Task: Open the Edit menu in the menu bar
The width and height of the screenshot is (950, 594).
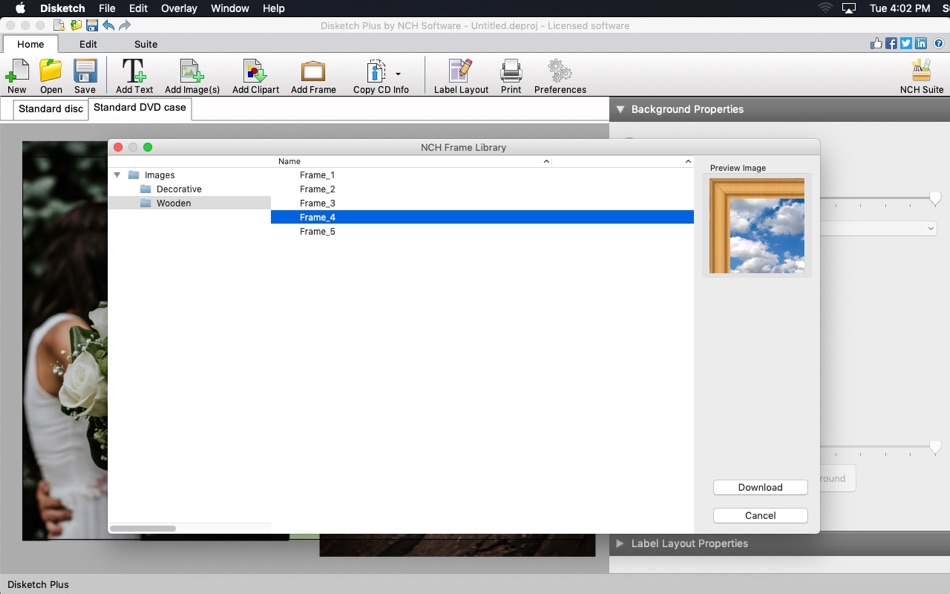Action: click(138, 8)
